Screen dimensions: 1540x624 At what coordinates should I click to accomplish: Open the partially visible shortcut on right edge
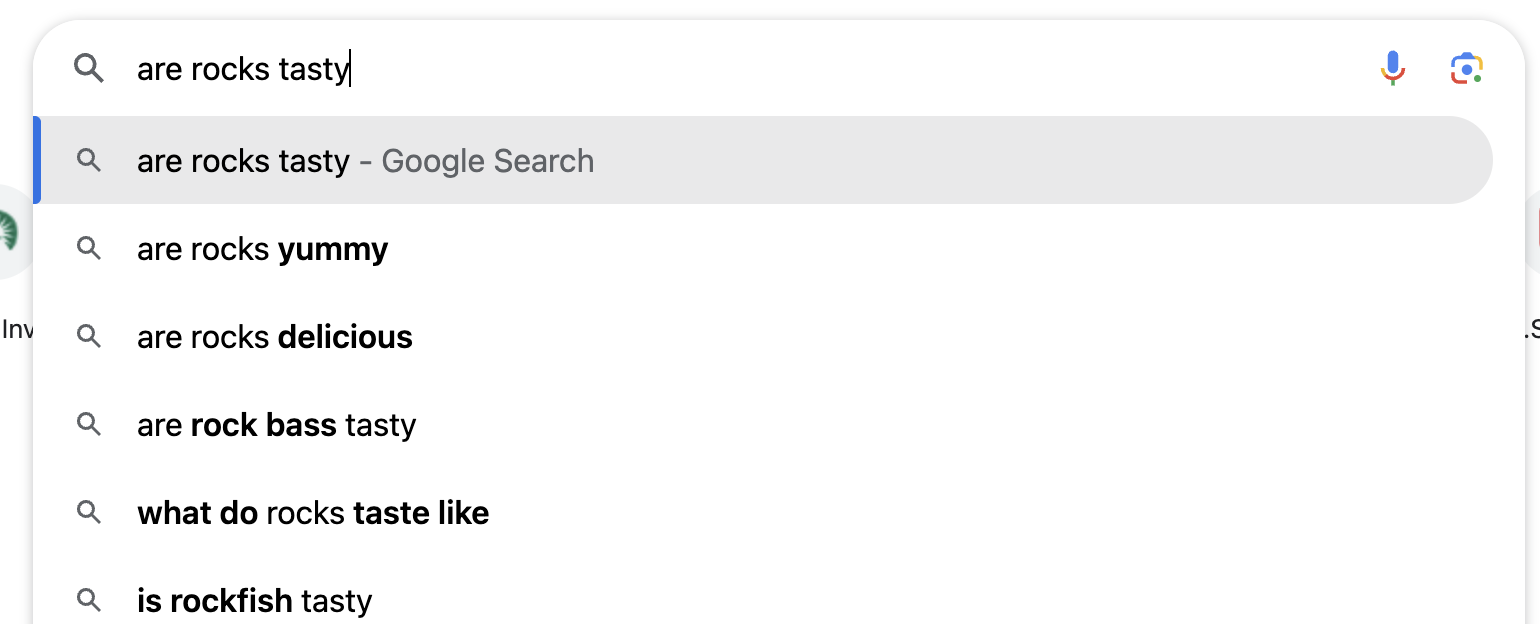click(x=1533, y=231)
